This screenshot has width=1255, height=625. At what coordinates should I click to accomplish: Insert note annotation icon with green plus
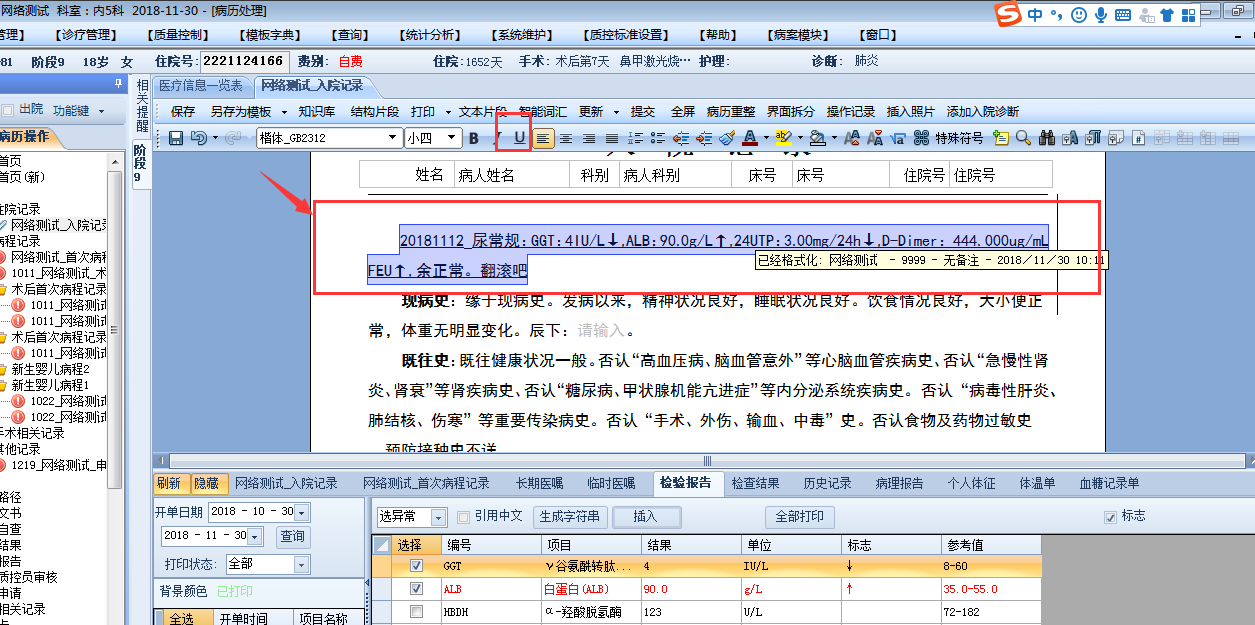[x=1001, y=138]
